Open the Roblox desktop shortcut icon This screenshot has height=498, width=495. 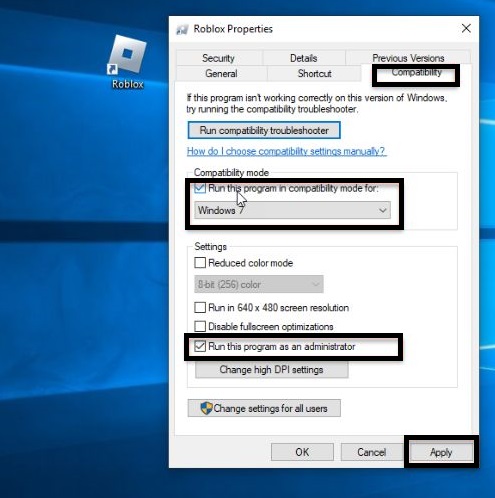pyautogui.click(x=128, y=62)
